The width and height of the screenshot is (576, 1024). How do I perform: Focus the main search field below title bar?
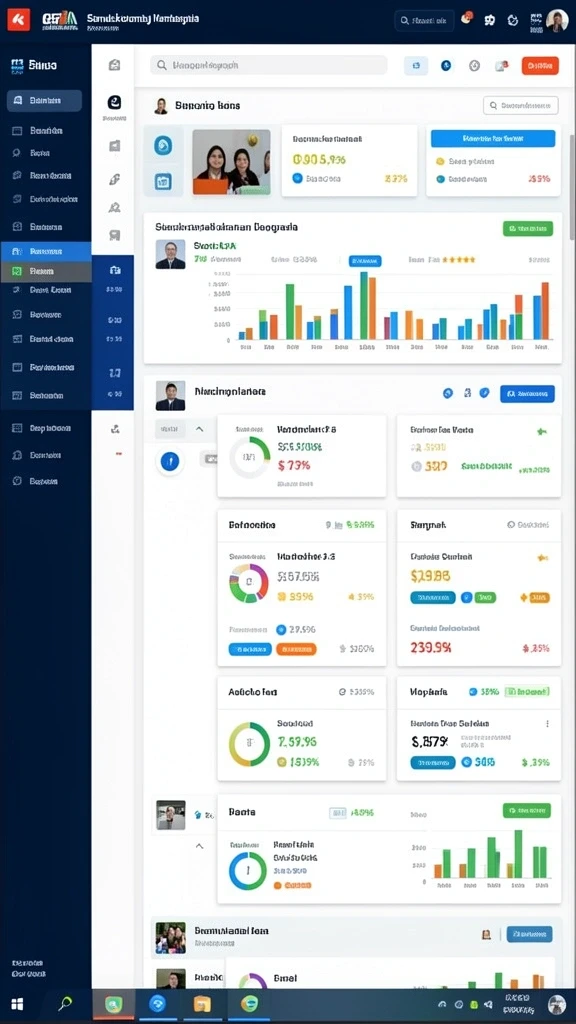coord(268,65)
